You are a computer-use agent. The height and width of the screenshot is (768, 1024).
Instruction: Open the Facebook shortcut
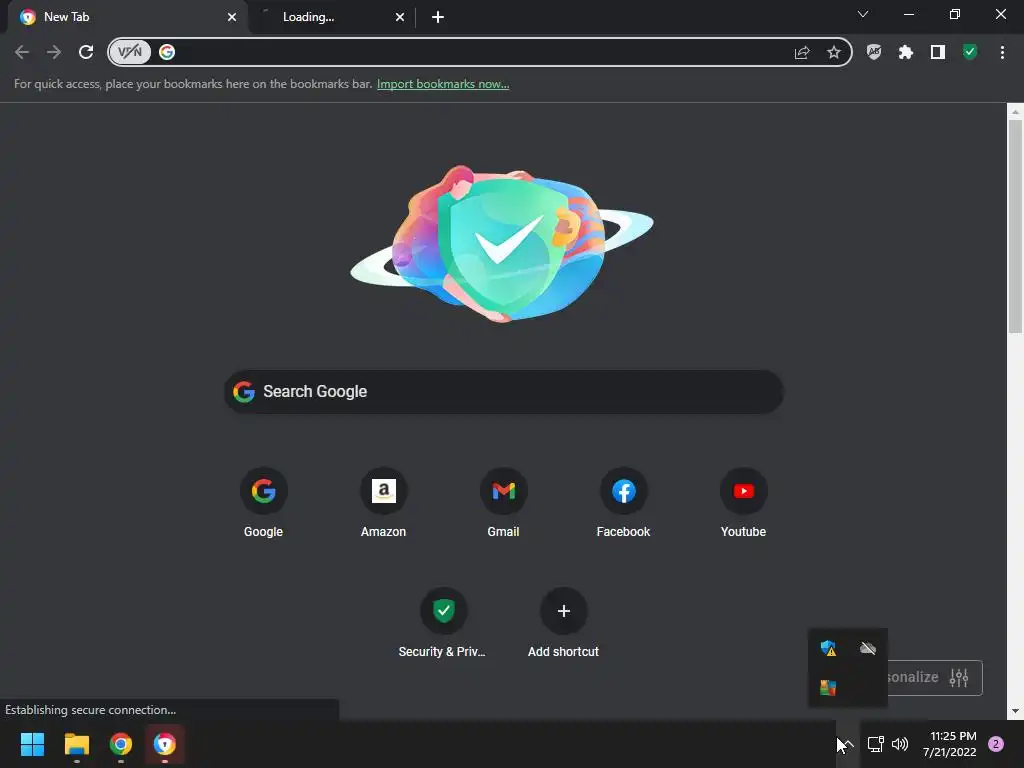coord(623,504)
